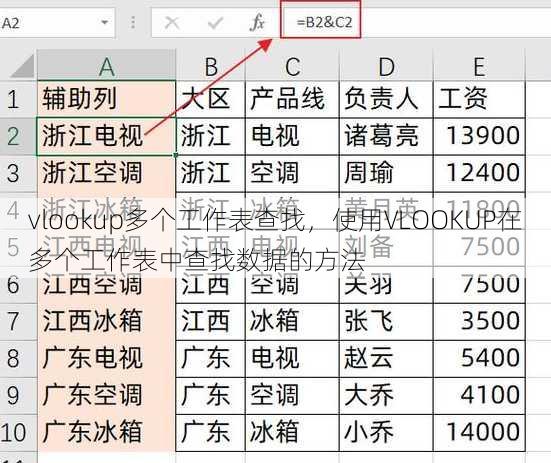Click 冰箱 in the 小乔 row
The height and width of the screenshot is (463, 551).
coord(292,433)
